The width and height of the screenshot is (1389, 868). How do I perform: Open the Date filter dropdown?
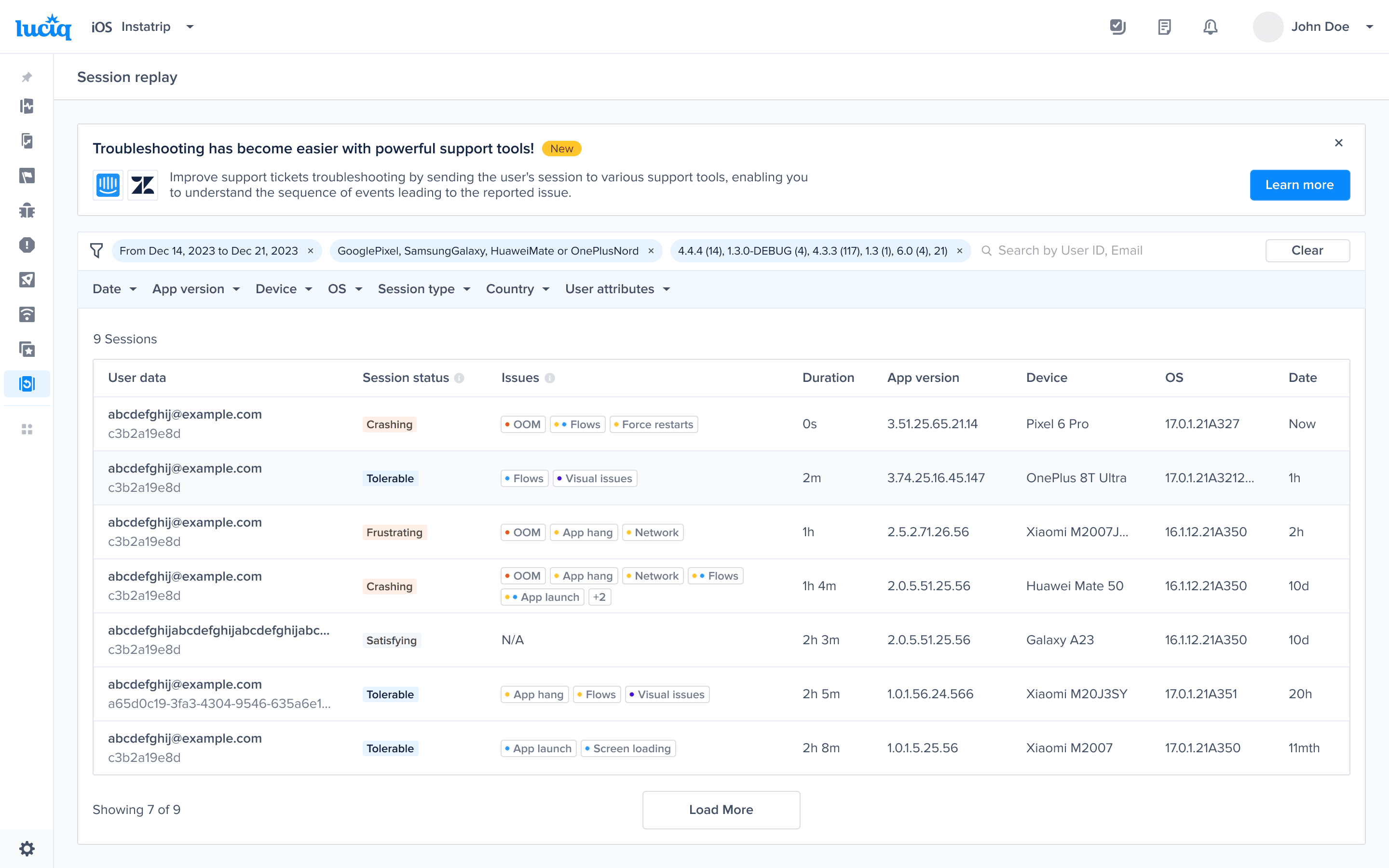(x=114, y=289)
